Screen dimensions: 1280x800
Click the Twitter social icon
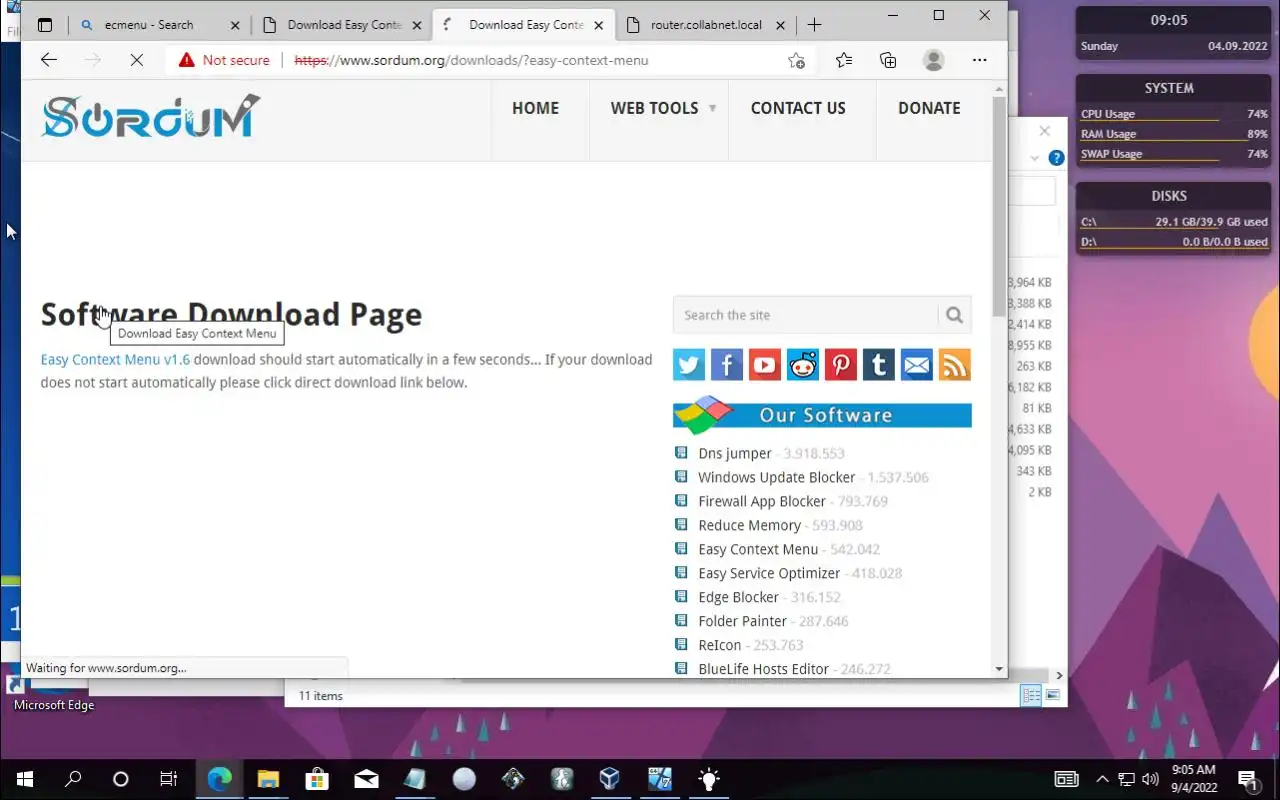point(689,365)
